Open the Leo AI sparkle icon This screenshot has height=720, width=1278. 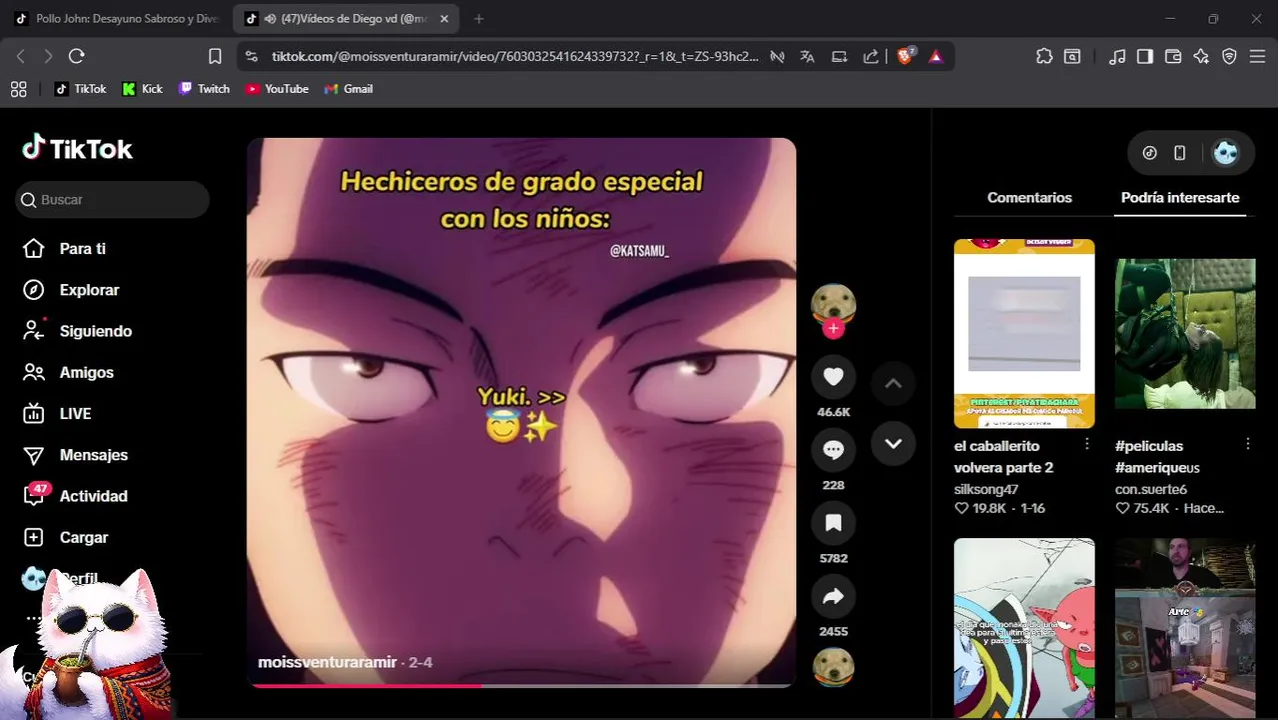[x=1201, y=57]
